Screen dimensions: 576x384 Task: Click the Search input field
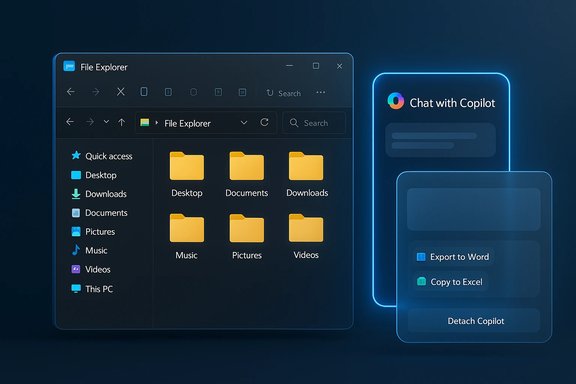tap(314, 123)
